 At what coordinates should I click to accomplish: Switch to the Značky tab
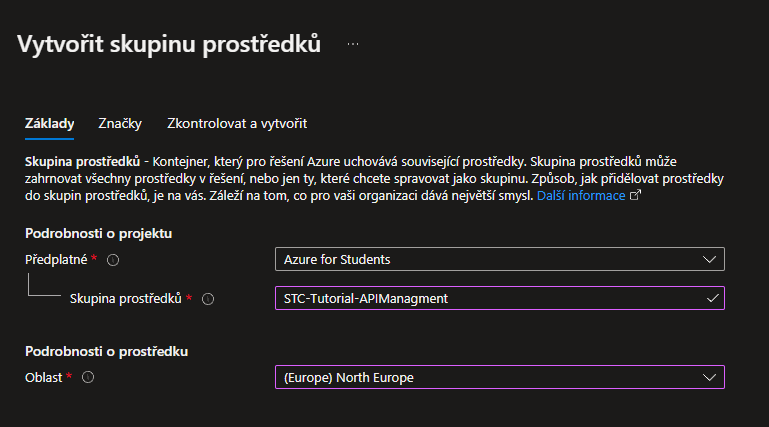[x=120, y=124]
